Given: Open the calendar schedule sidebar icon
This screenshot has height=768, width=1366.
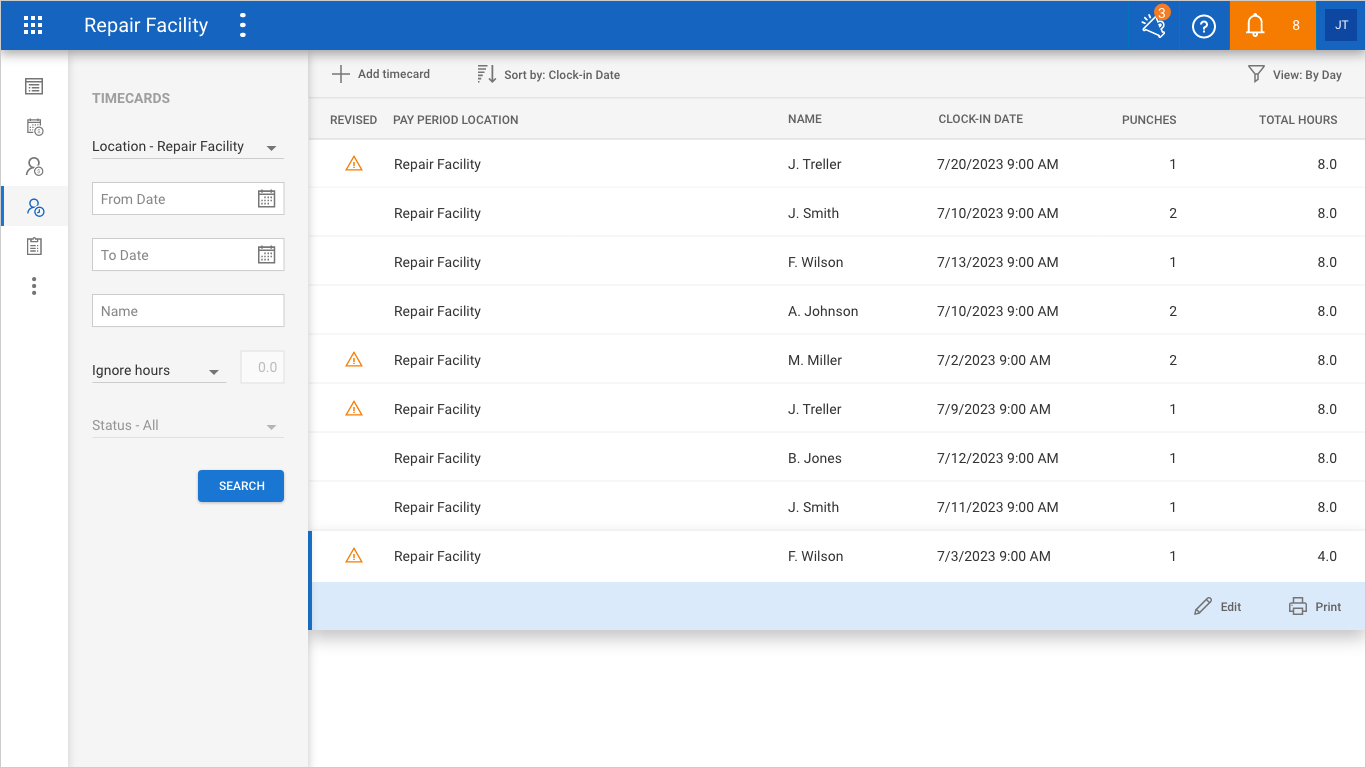Looking at the screenshot, I should point(34,127).
